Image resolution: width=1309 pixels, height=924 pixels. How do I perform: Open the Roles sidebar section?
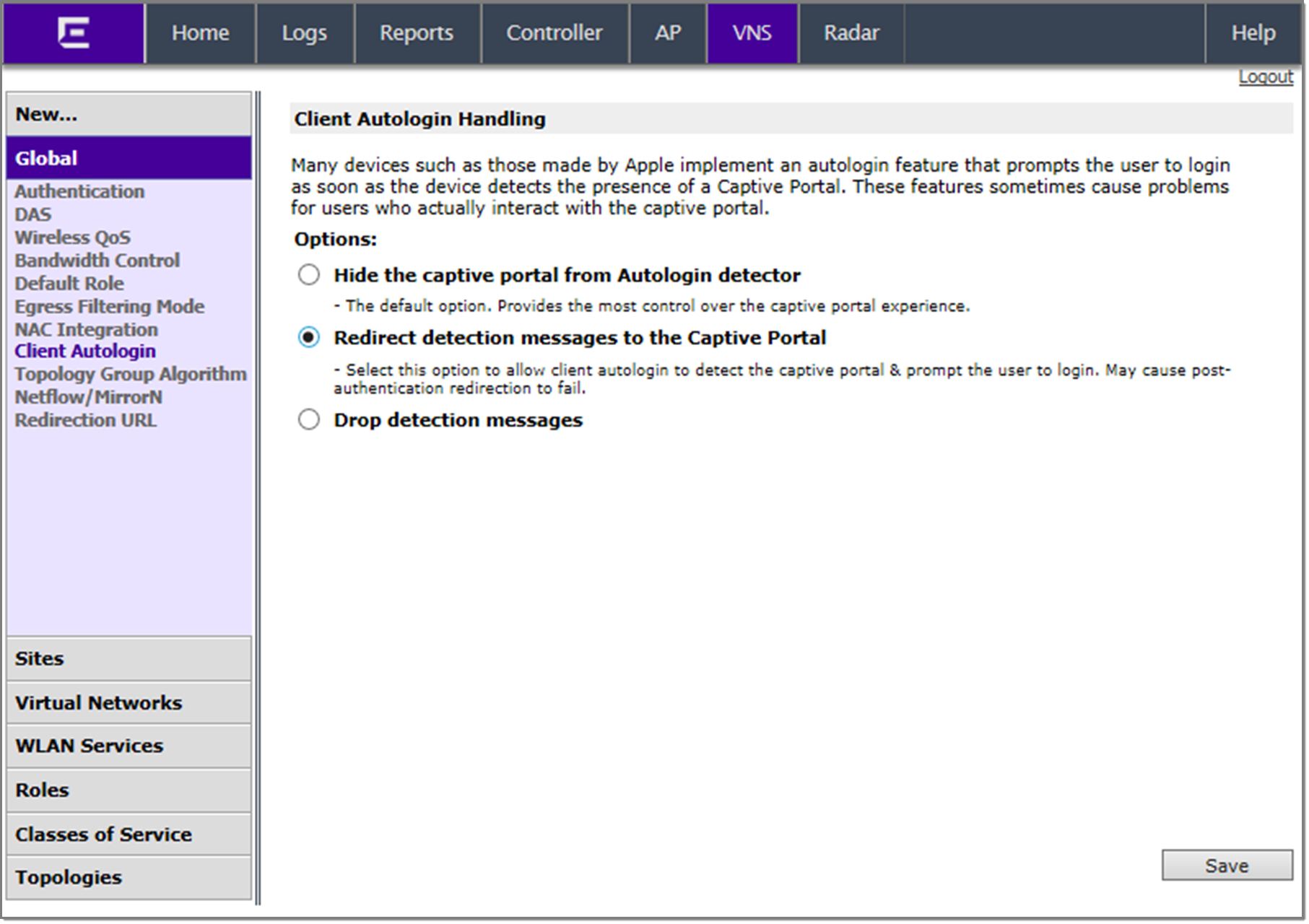pyautogui.click(x=129, y=790)
